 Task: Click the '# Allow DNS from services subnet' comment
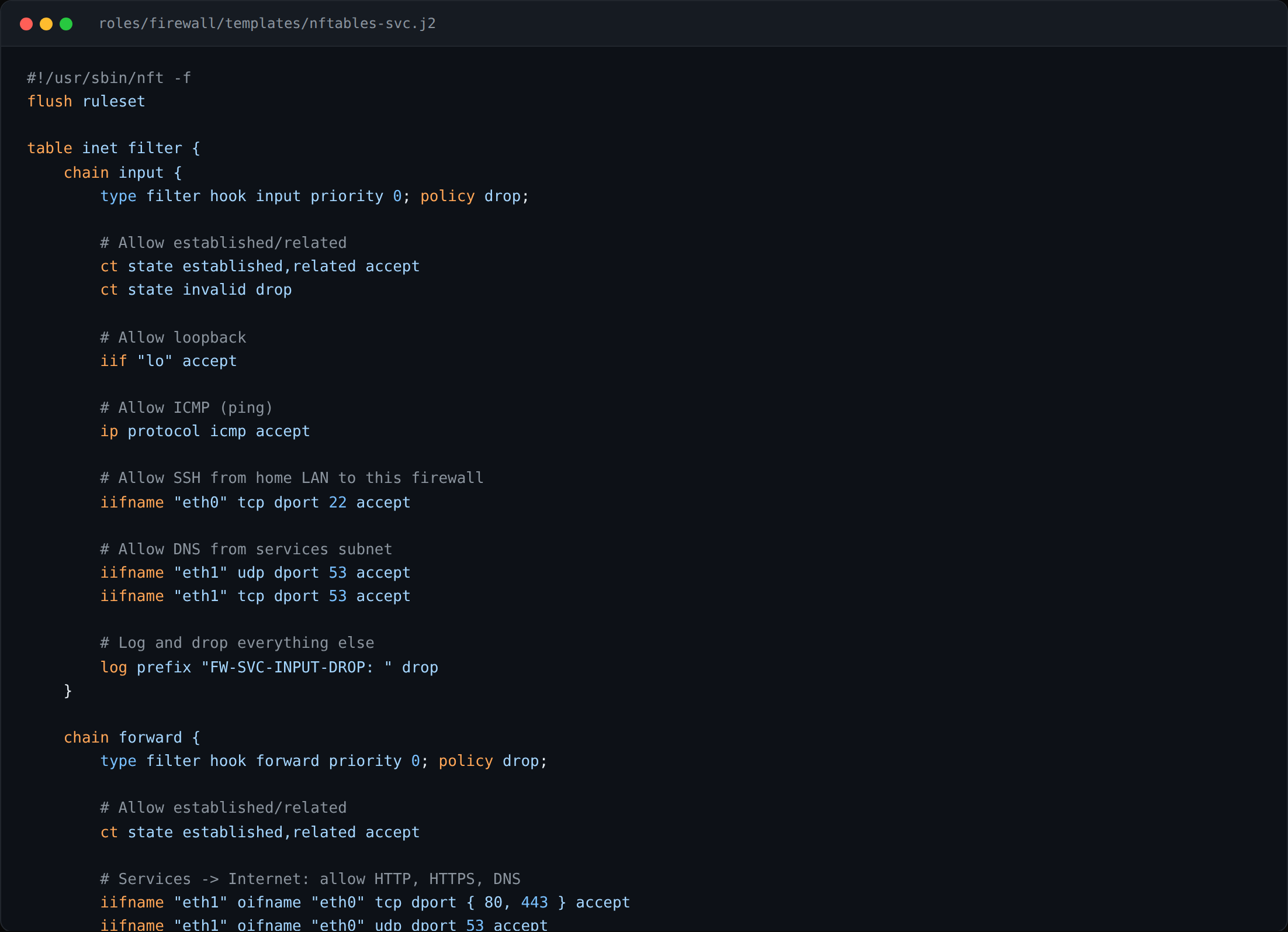tap(247, 550)
